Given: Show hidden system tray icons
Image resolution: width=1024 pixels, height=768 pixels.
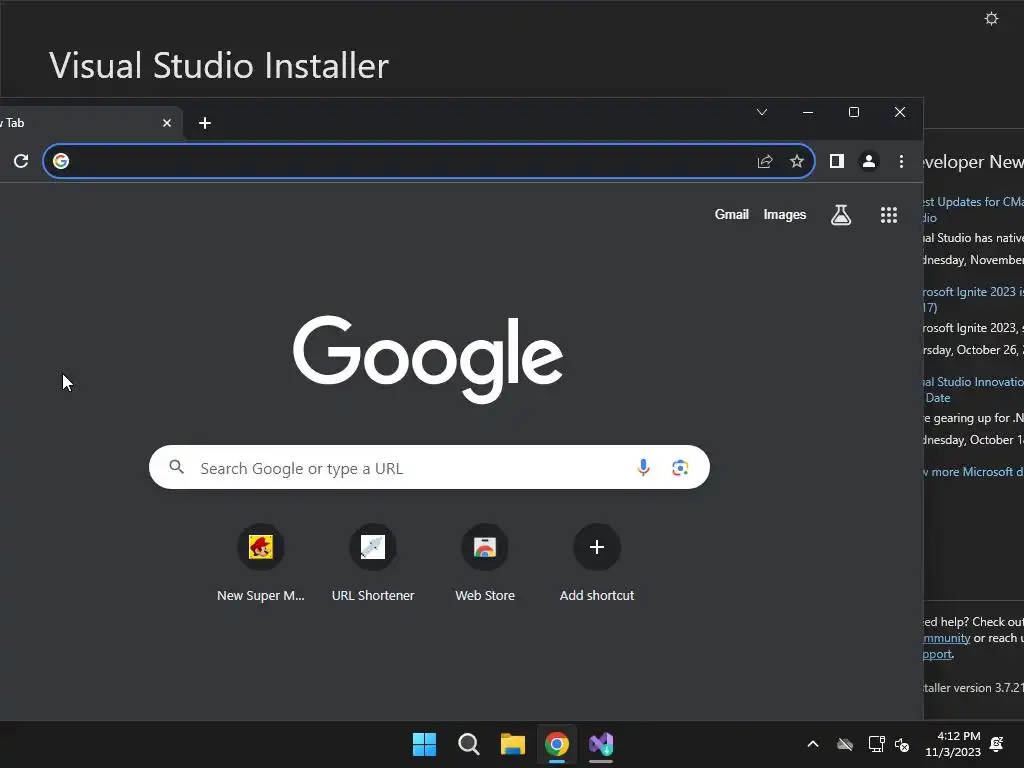Looking at the screenshot, I should (x=813, y=744).
